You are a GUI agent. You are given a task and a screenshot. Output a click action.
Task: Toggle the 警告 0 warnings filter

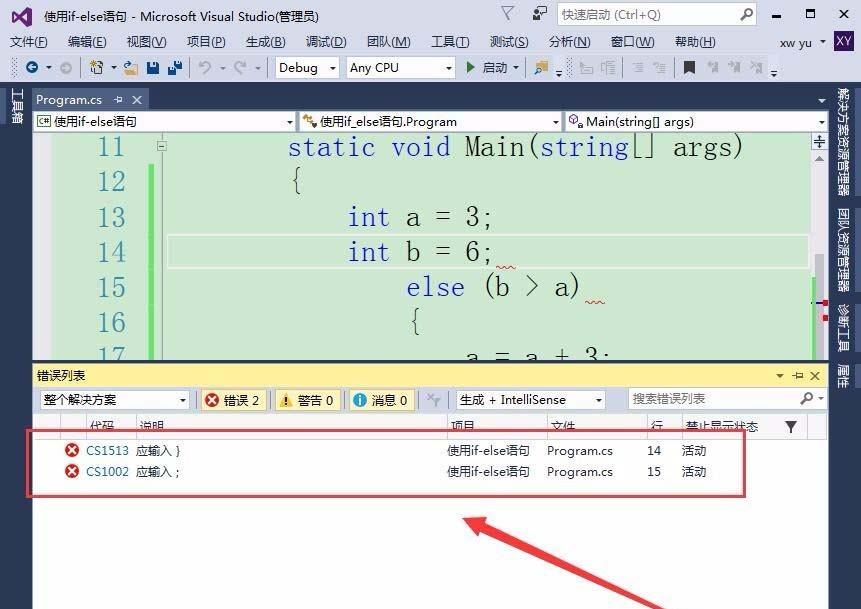coord(305,399)
